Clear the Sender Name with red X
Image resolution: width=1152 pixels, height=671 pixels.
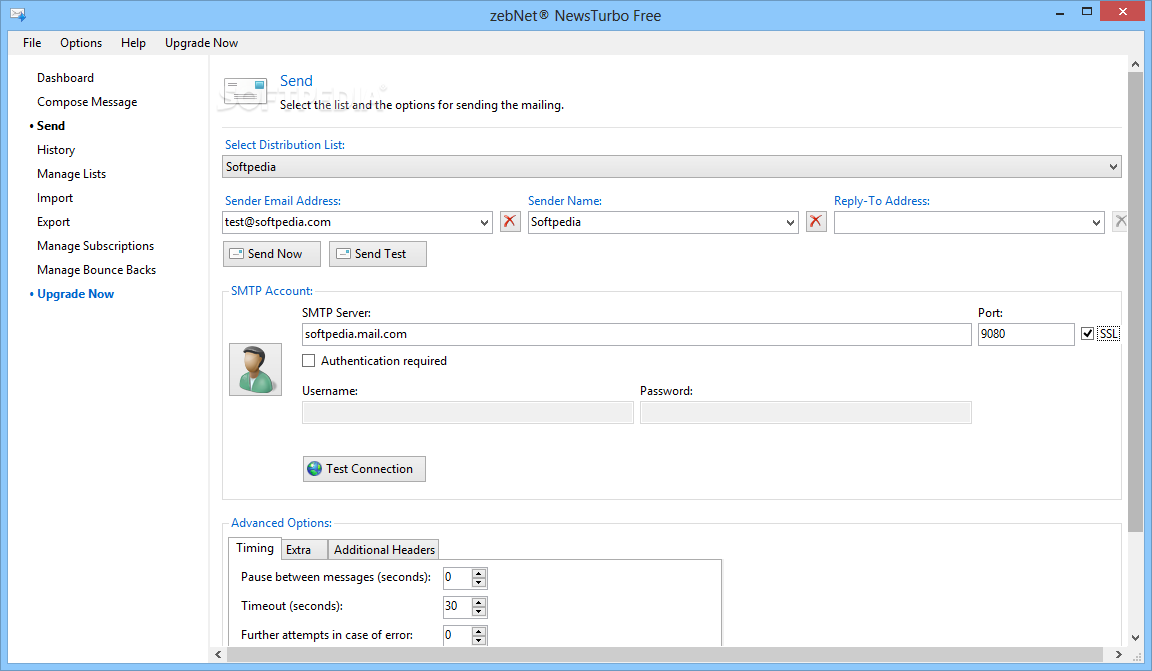[x=816, y=221]
